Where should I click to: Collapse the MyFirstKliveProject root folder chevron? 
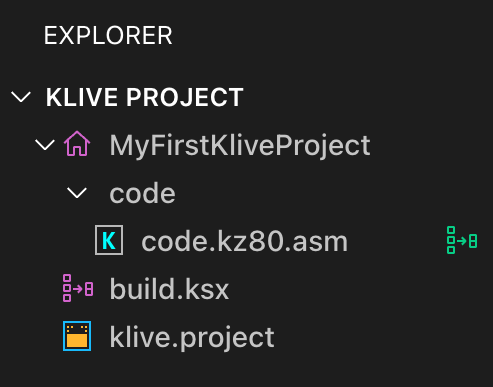pyautogui.click(x=45, y=145)
